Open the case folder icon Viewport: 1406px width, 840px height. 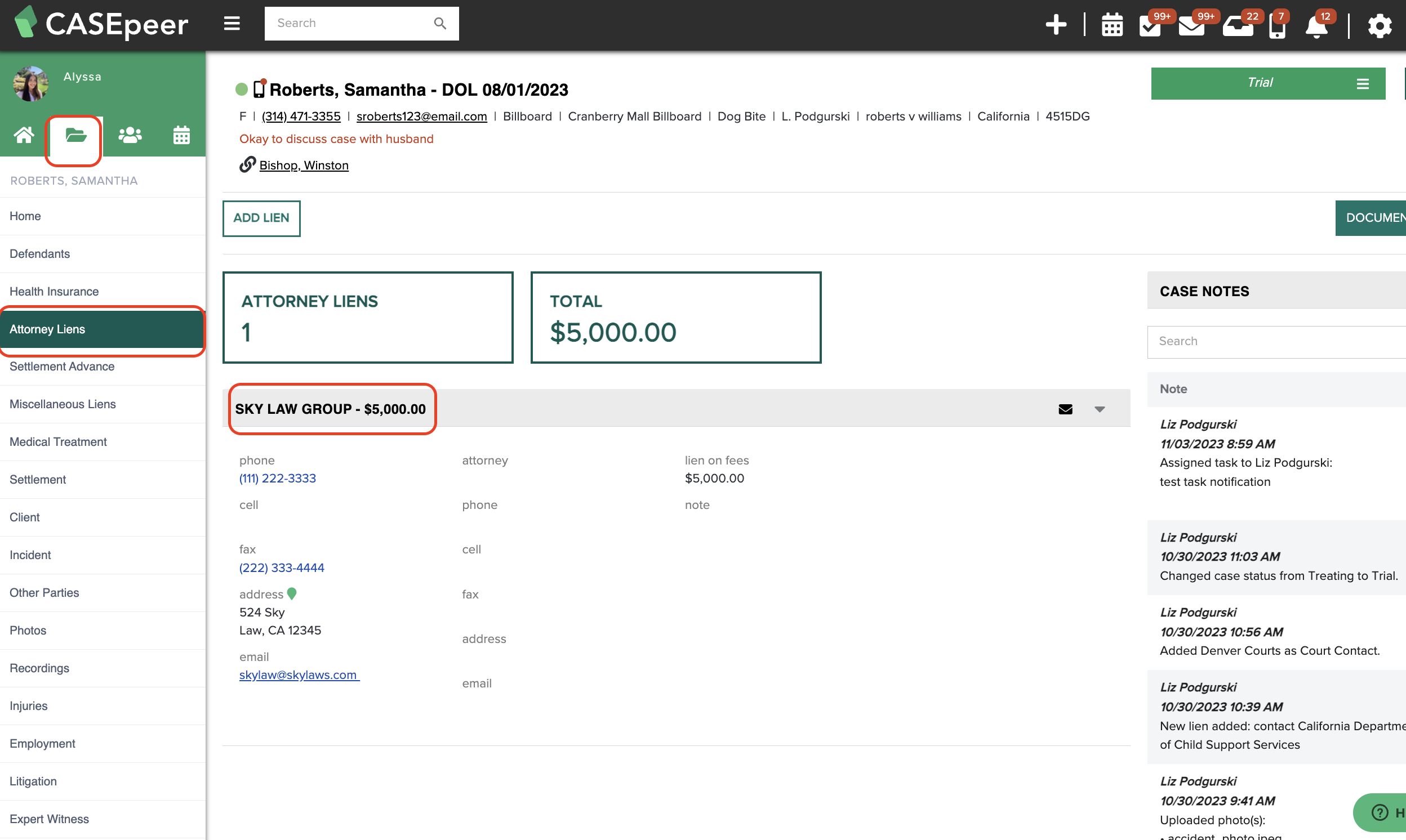click(75, 135)
